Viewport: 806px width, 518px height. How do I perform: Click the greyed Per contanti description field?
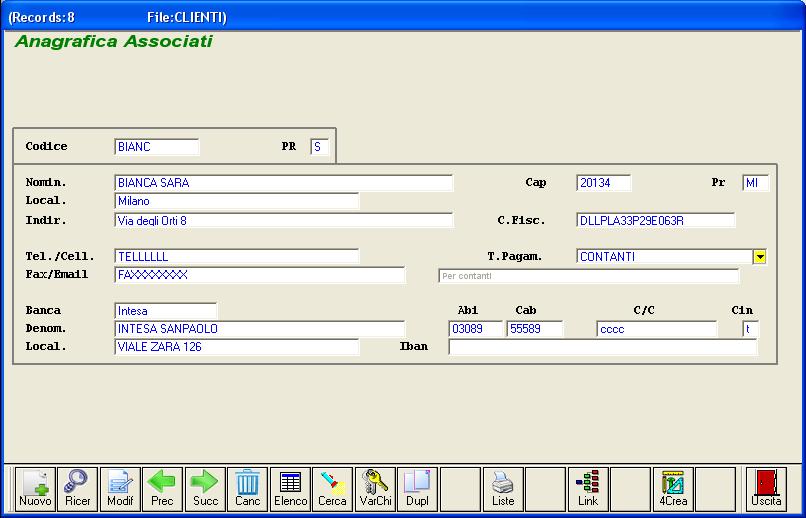click(x=589, y=276)
